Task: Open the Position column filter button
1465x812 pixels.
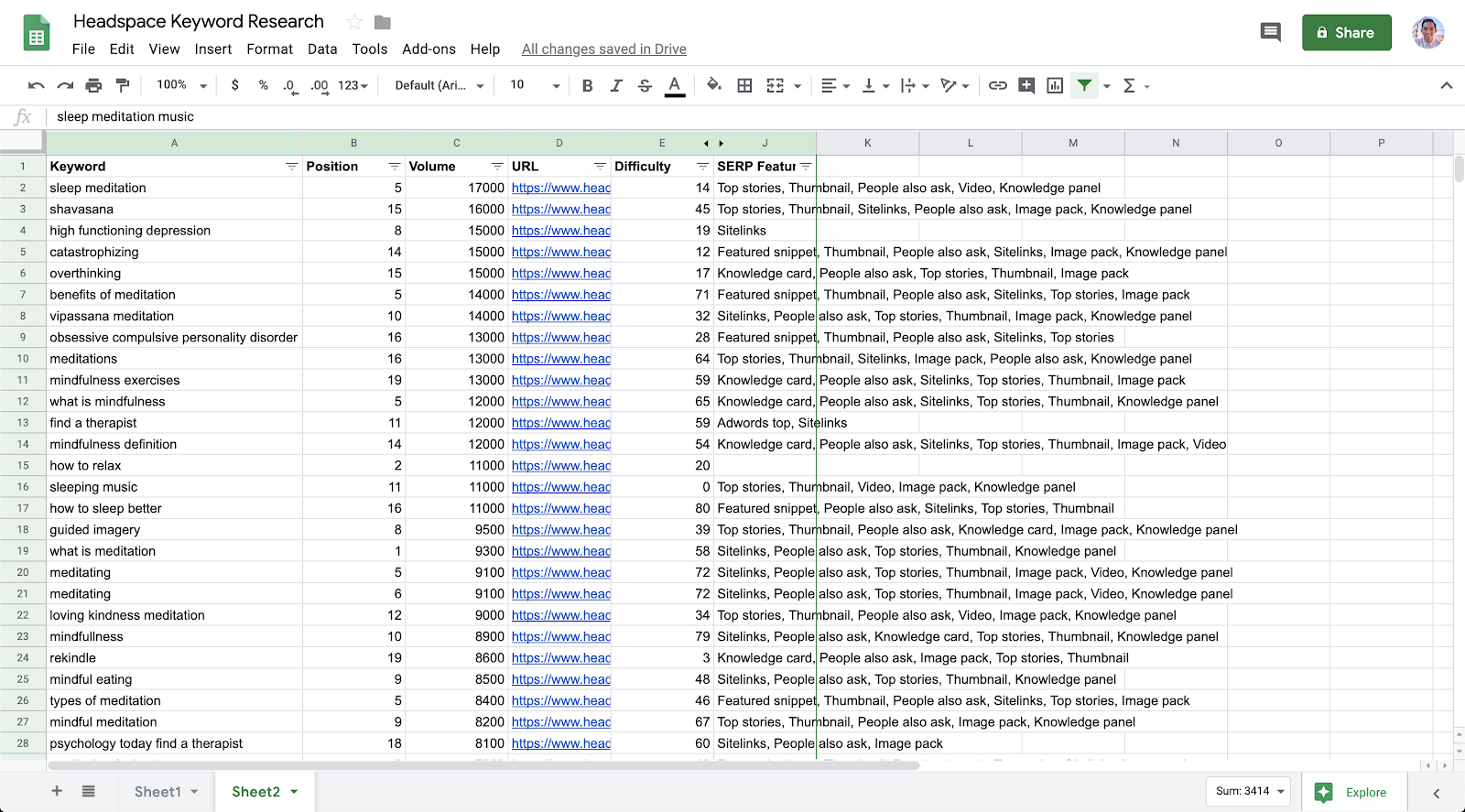Action: (x=395, y=166)
